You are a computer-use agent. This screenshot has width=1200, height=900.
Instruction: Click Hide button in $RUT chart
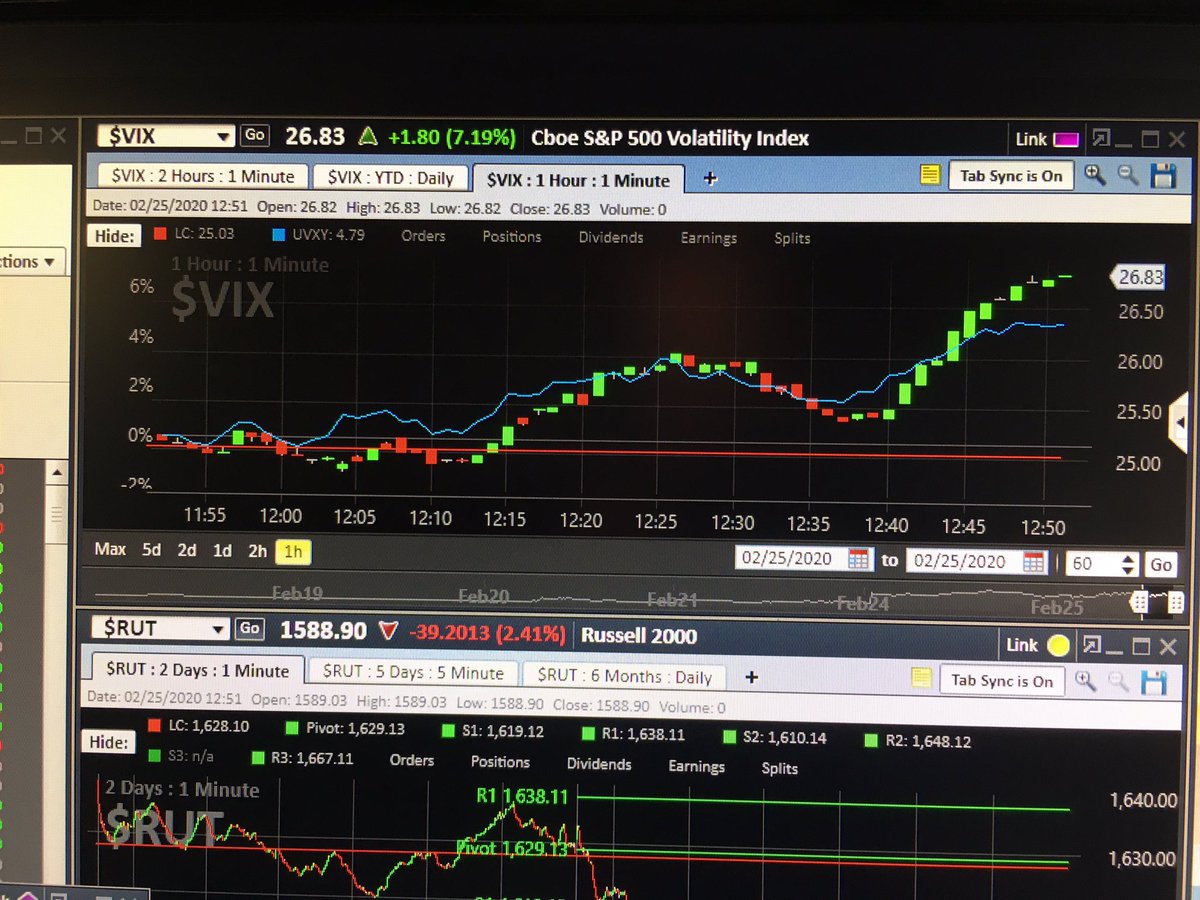coord(109,742)
